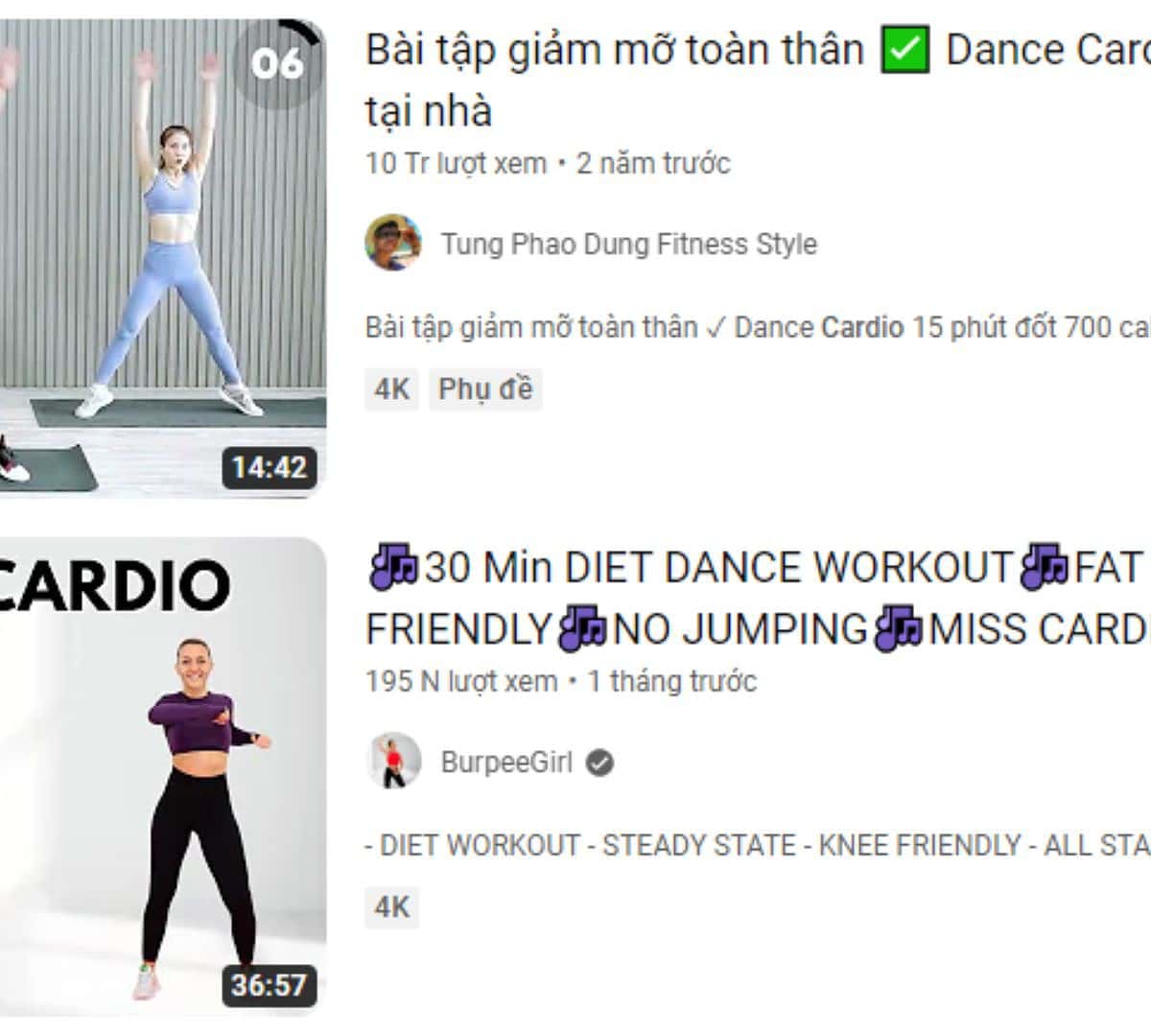Click the first purple music note emoji

tap(393, 566)
